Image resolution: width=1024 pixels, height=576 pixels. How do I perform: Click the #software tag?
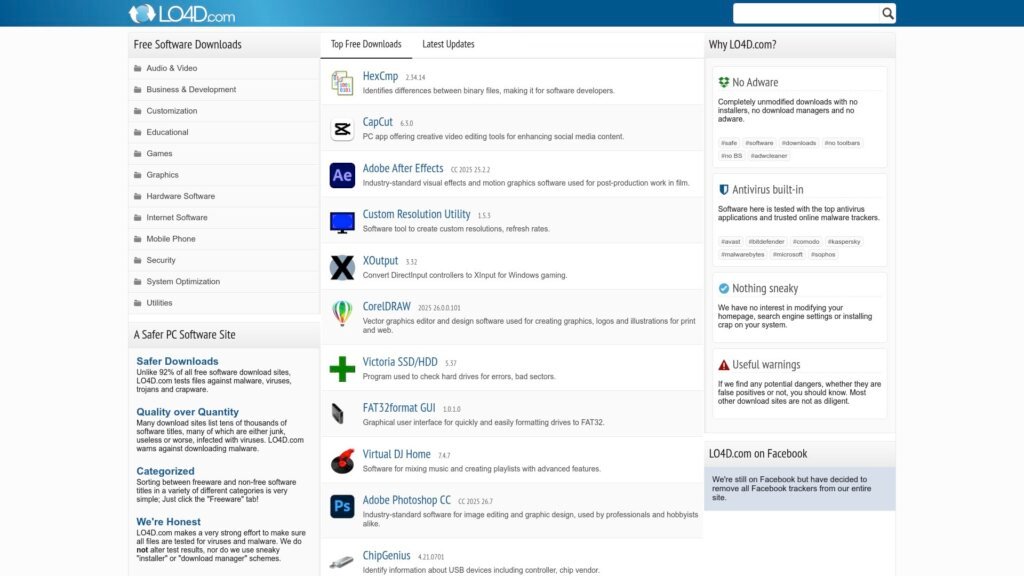[x=760, y=142]
